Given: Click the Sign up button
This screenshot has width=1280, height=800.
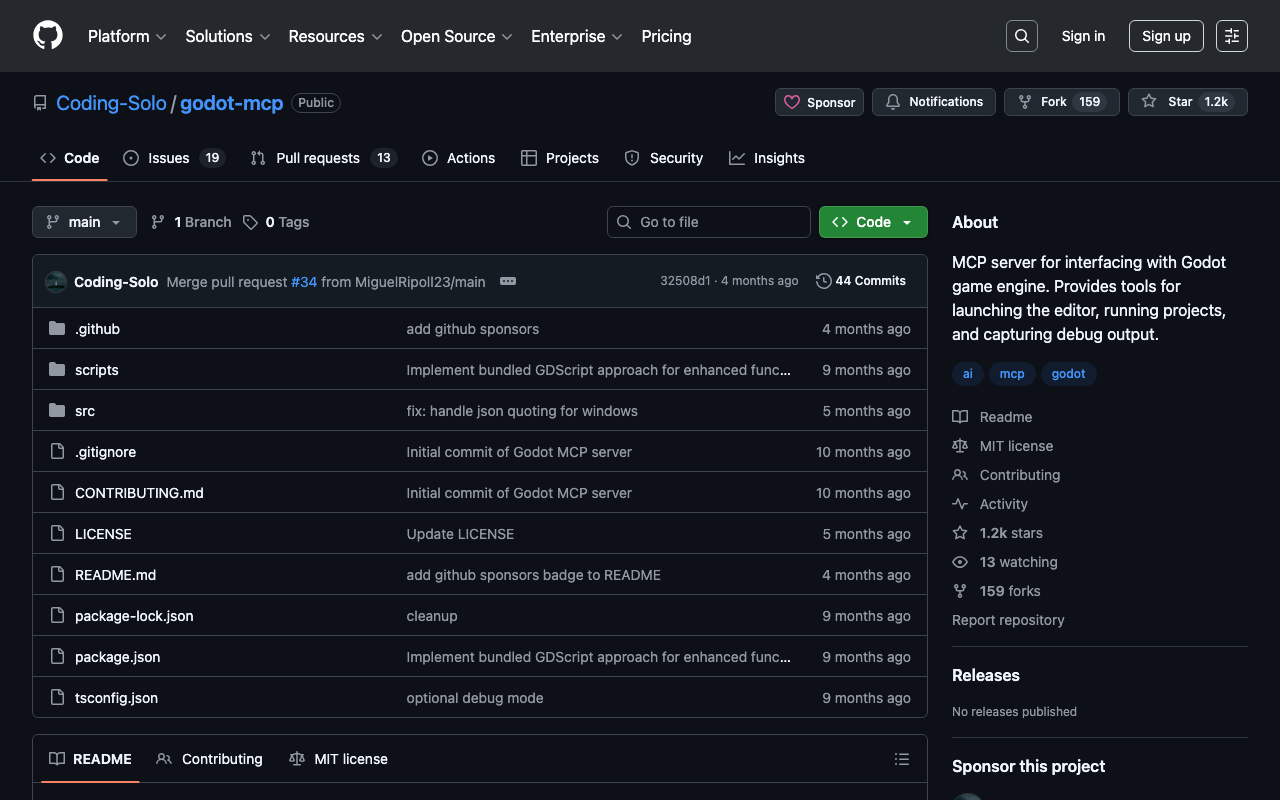Looking at the screenshot, I should coord(1165,36).
